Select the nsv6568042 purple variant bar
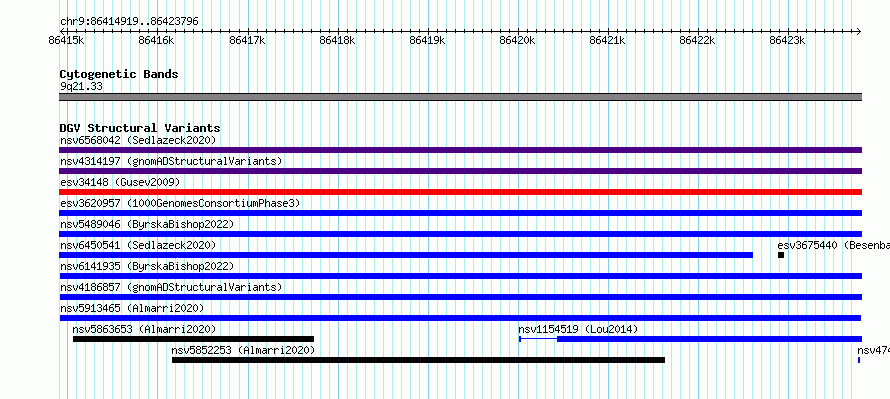890x399 pixels. point(460,150)
